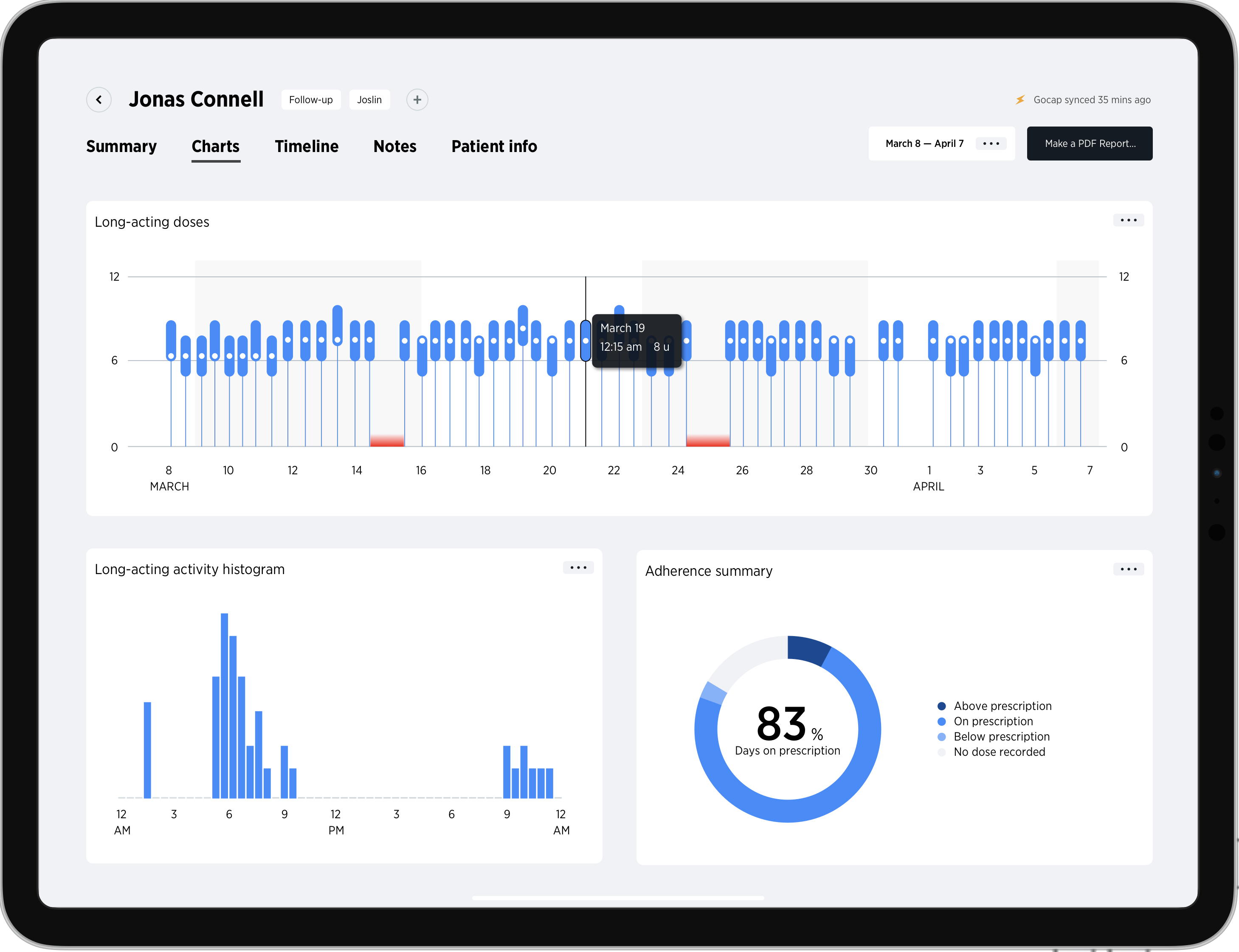Select the highlighted March 19 dose bar

[585, 341]
